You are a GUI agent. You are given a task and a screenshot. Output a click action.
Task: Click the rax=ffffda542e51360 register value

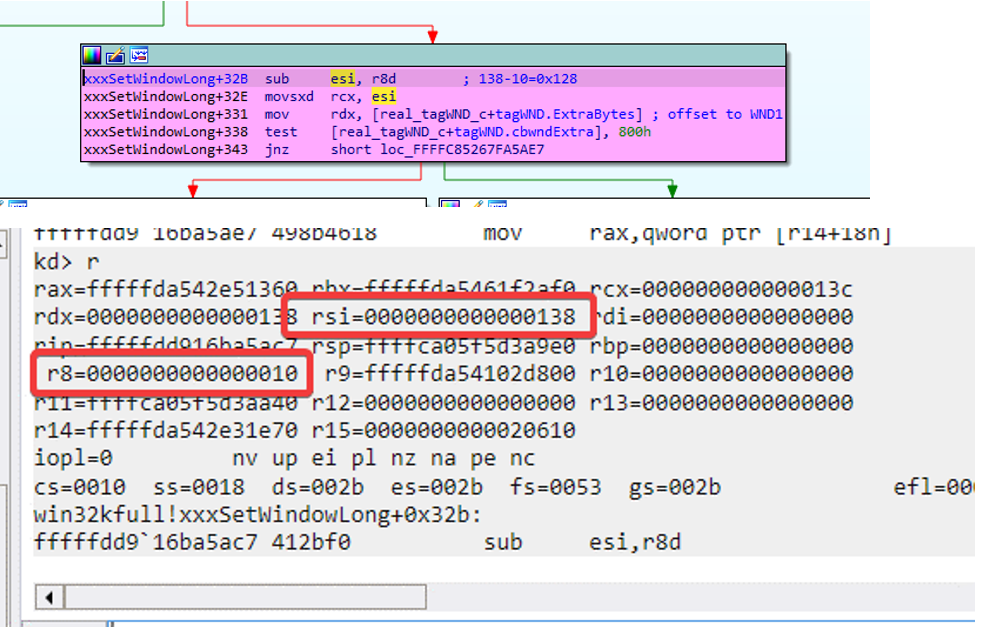tap(166, 289)
